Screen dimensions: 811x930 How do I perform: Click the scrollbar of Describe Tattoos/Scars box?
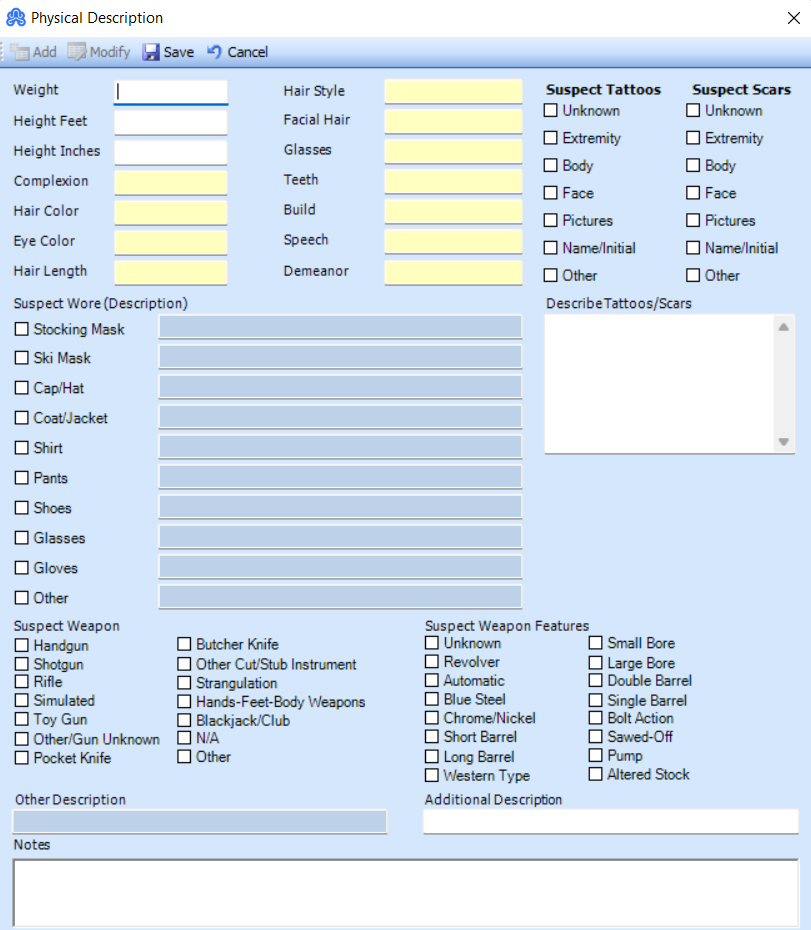[783, 385]
